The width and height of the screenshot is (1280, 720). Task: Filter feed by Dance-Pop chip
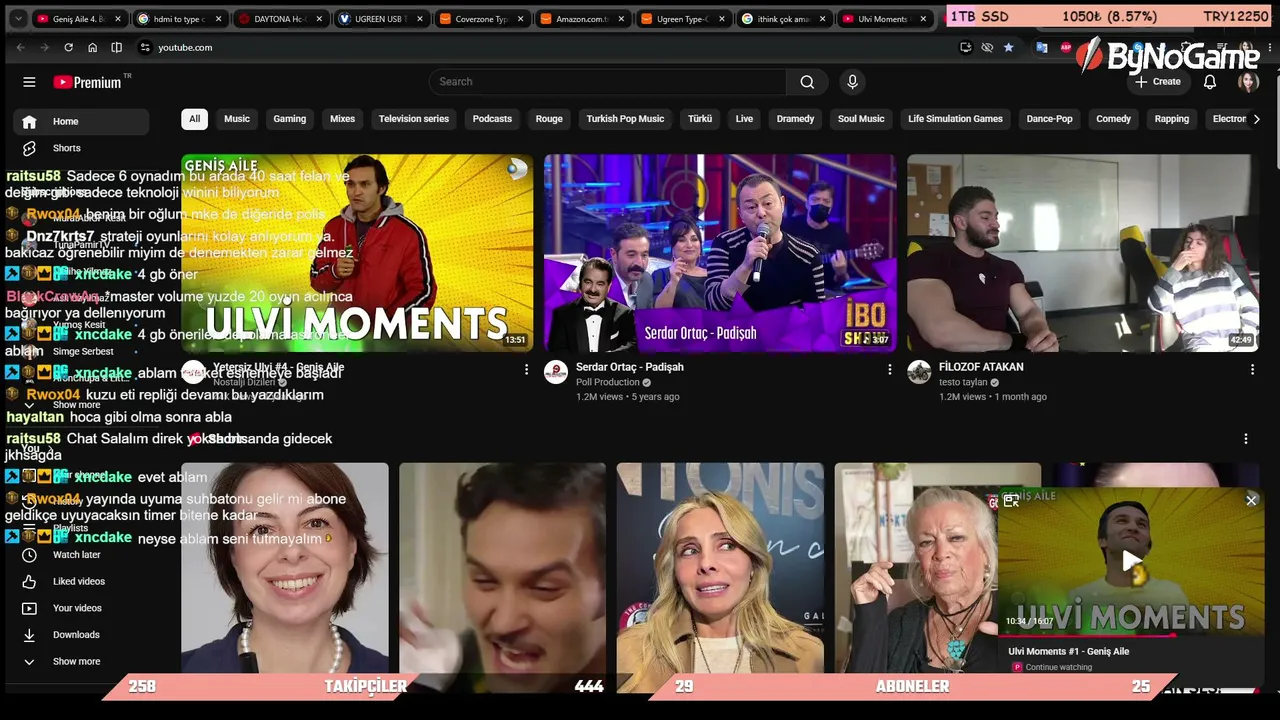click(1049, 119)
